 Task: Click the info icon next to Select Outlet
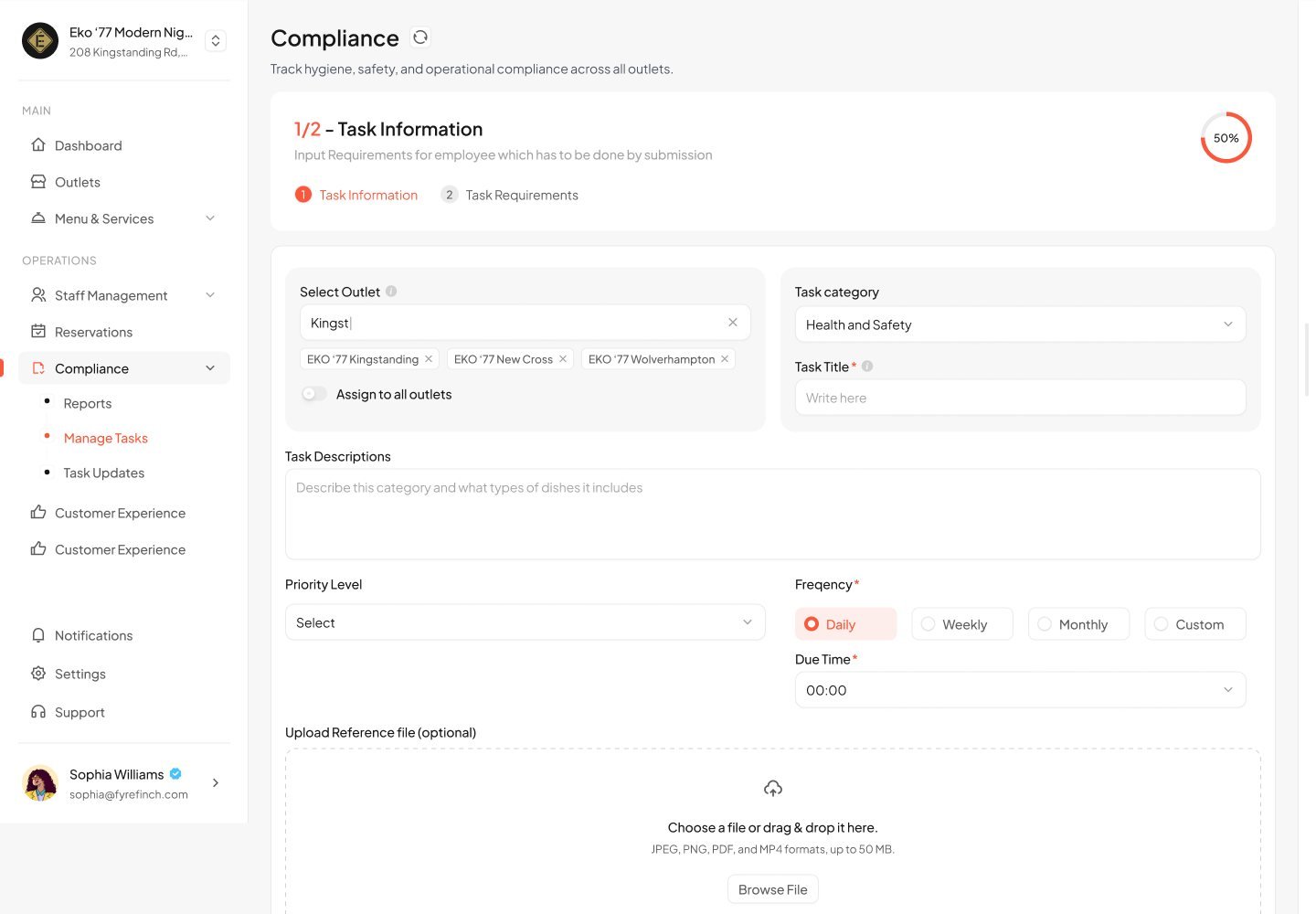coord(391,292)
